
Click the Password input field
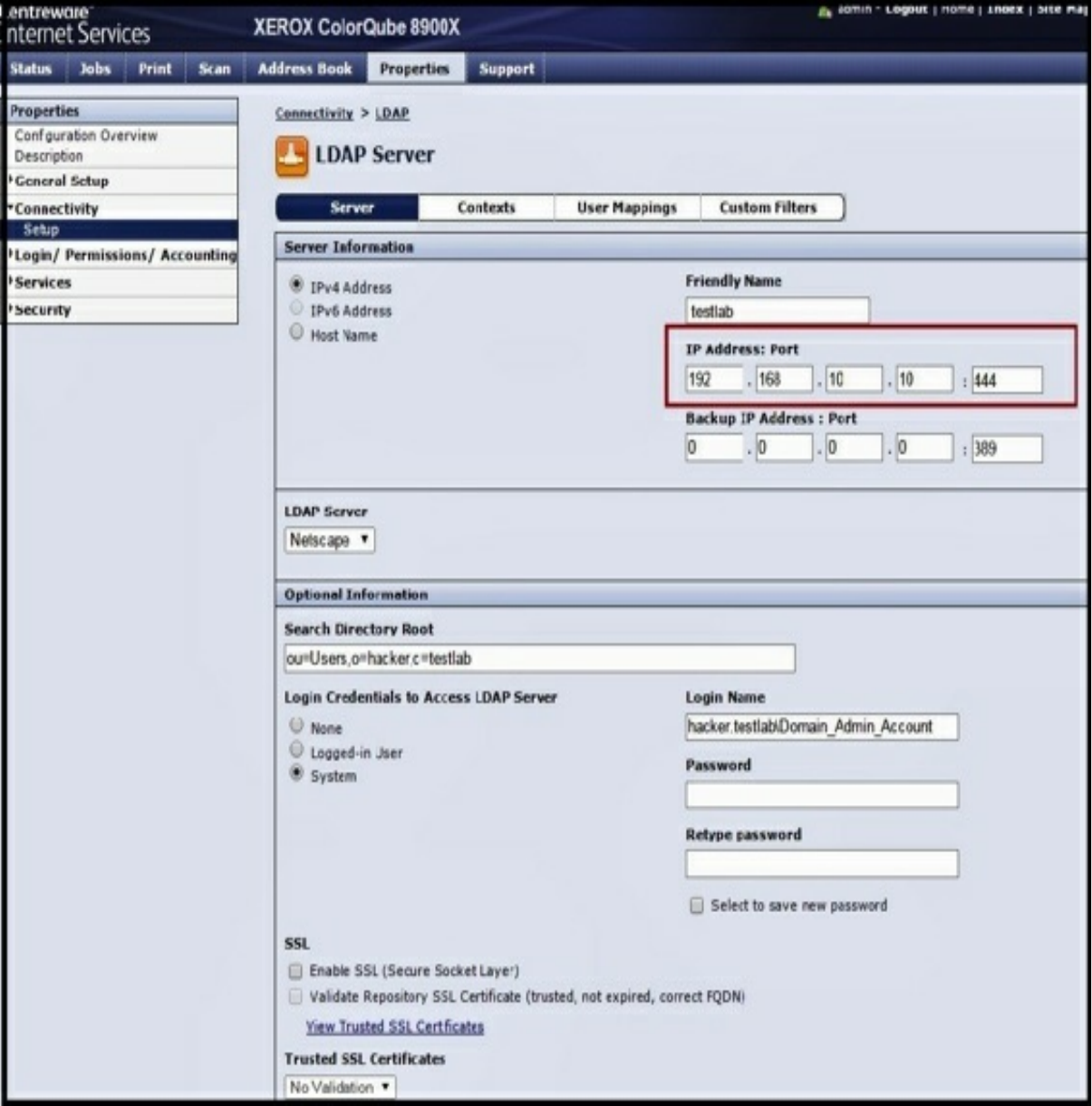click(822, 795)
